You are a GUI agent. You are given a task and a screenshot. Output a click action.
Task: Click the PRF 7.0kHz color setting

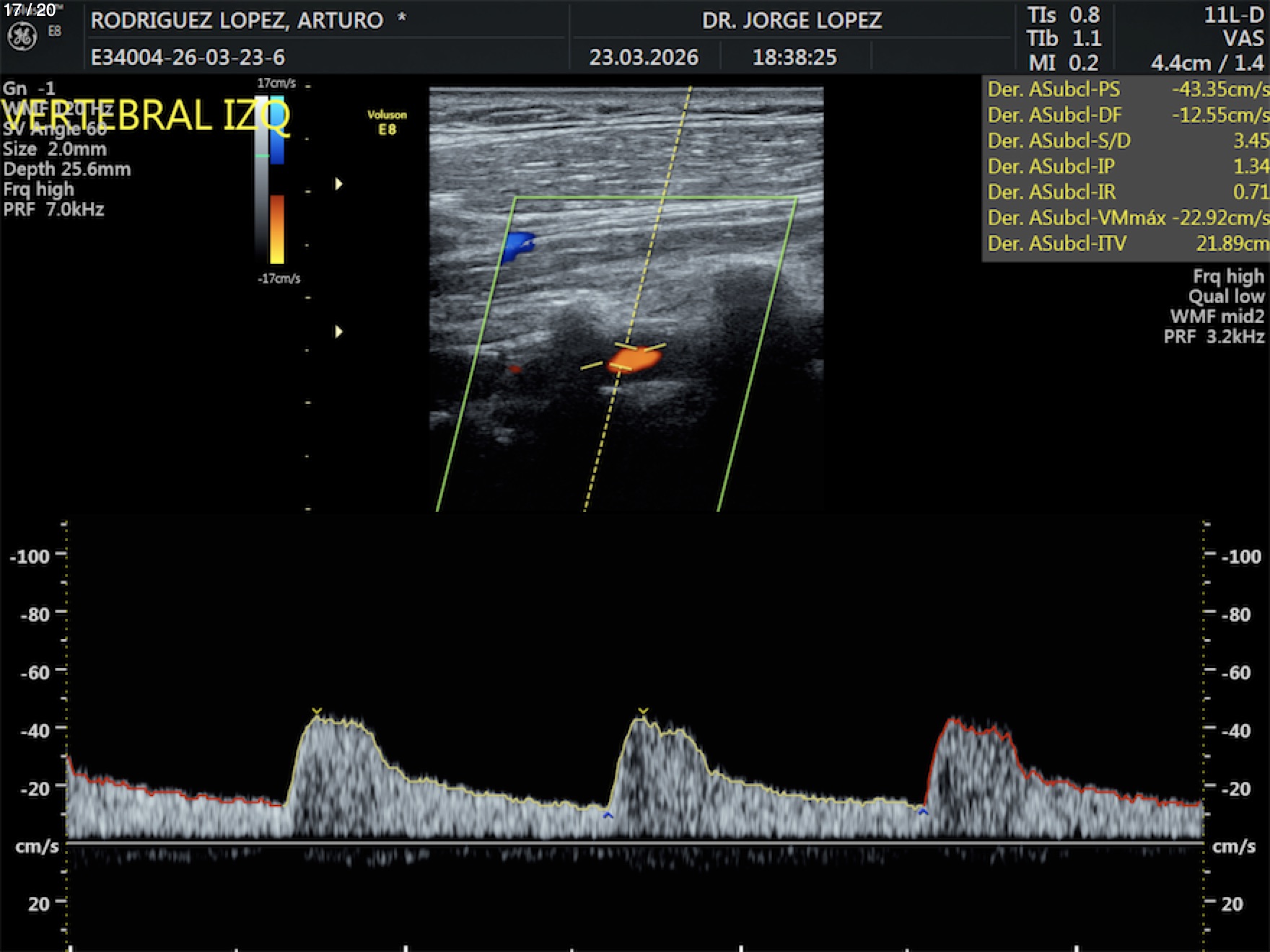tap(54, 210)
